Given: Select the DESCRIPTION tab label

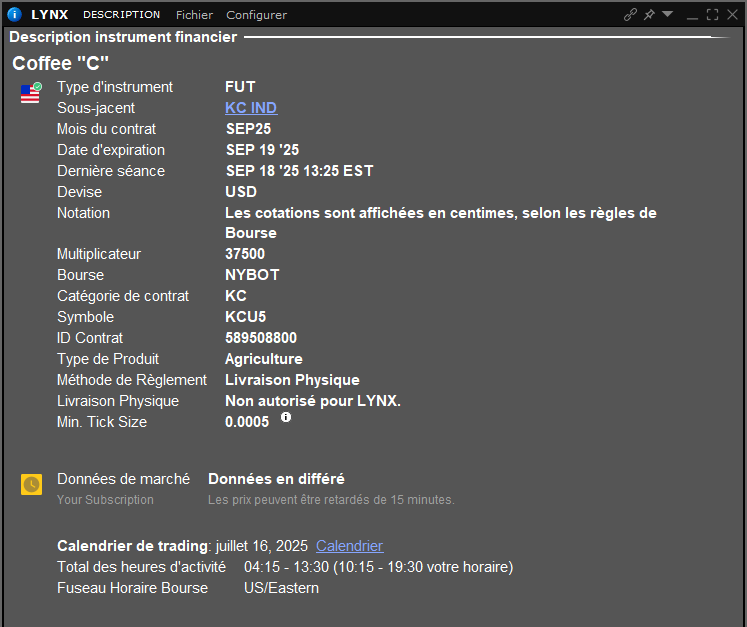Looking at the screenshot, I should pyautogui.click(x=121, y=15).
